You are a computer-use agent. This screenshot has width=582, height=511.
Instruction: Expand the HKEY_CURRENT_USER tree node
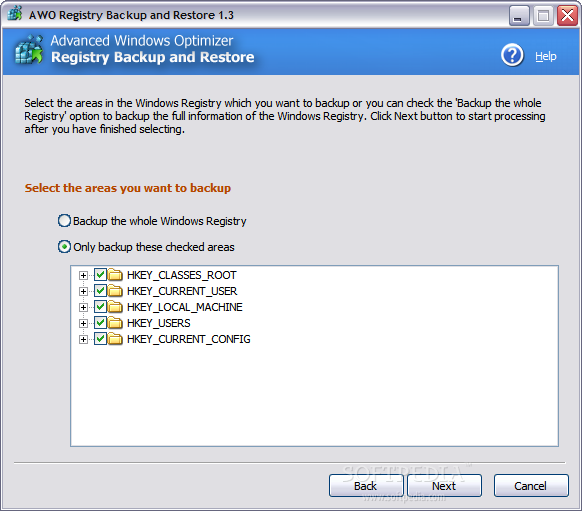pyautogui.click(x=83, y=291)
